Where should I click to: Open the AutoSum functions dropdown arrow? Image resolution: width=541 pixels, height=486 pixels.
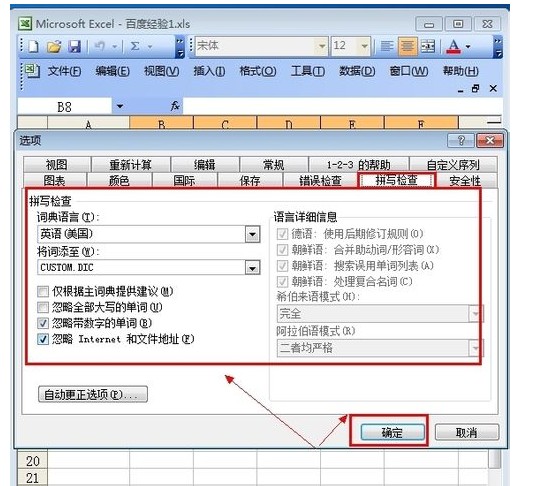(x=150, y=46)
